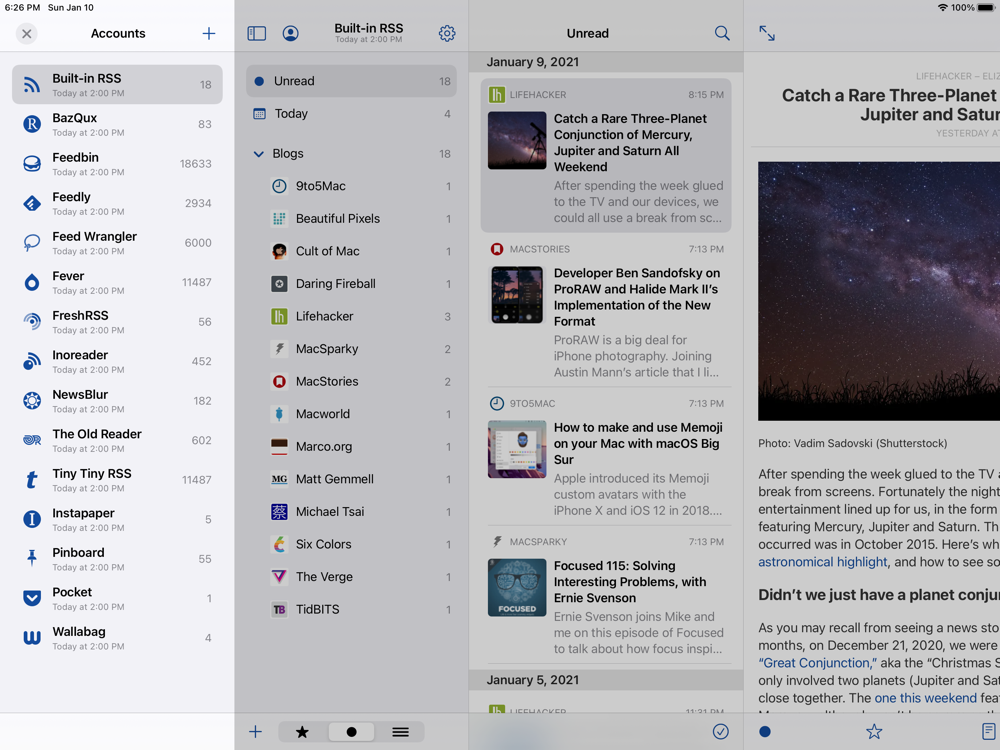This screenshot has height=750, width=1000.
Task: Click the Feedbin account icon
Action: point(32,163)
